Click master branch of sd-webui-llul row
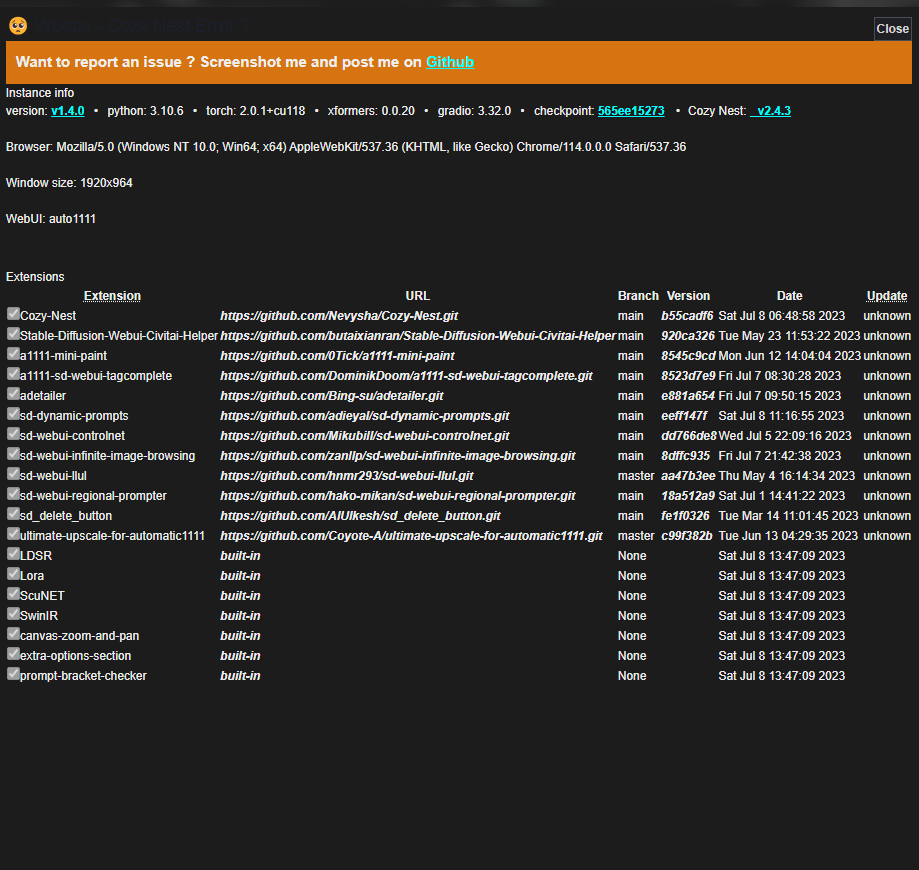 (635, 475)
